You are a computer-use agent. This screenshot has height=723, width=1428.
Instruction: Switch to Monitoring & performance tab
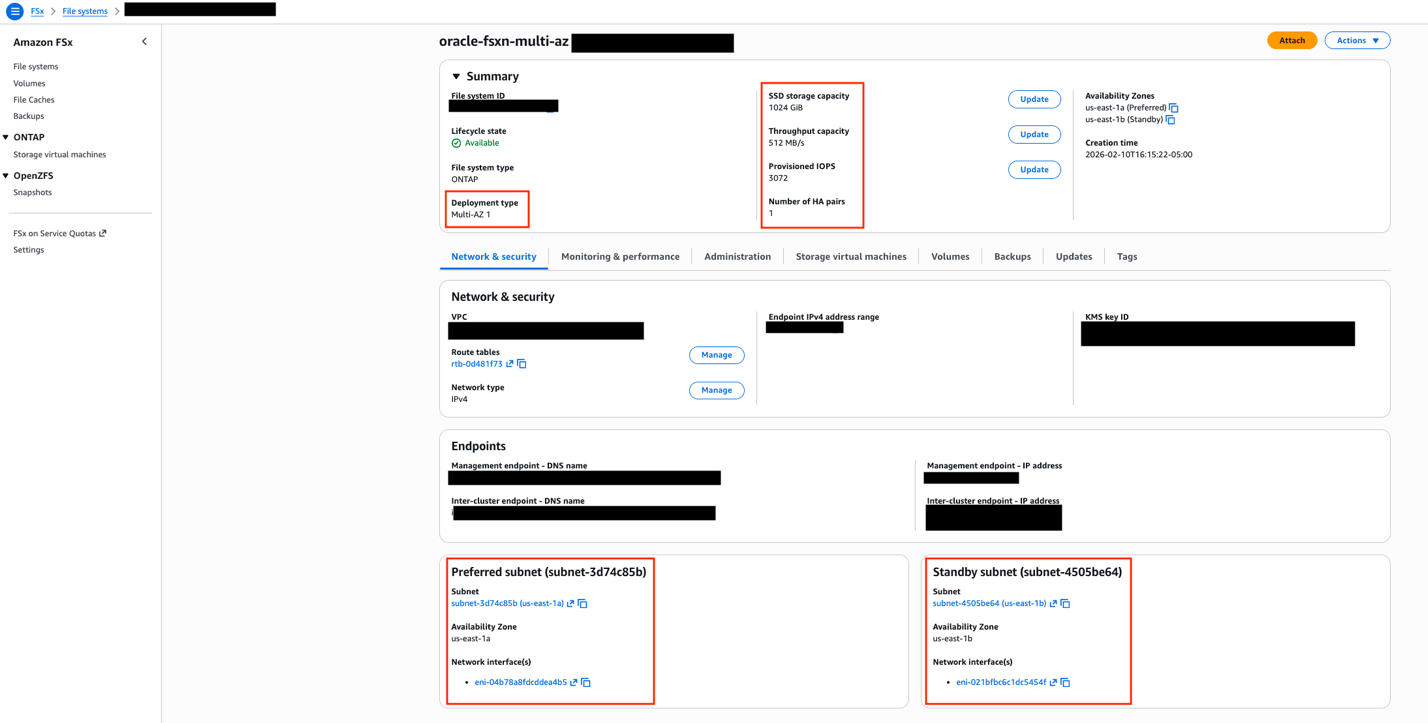[620, 257]
